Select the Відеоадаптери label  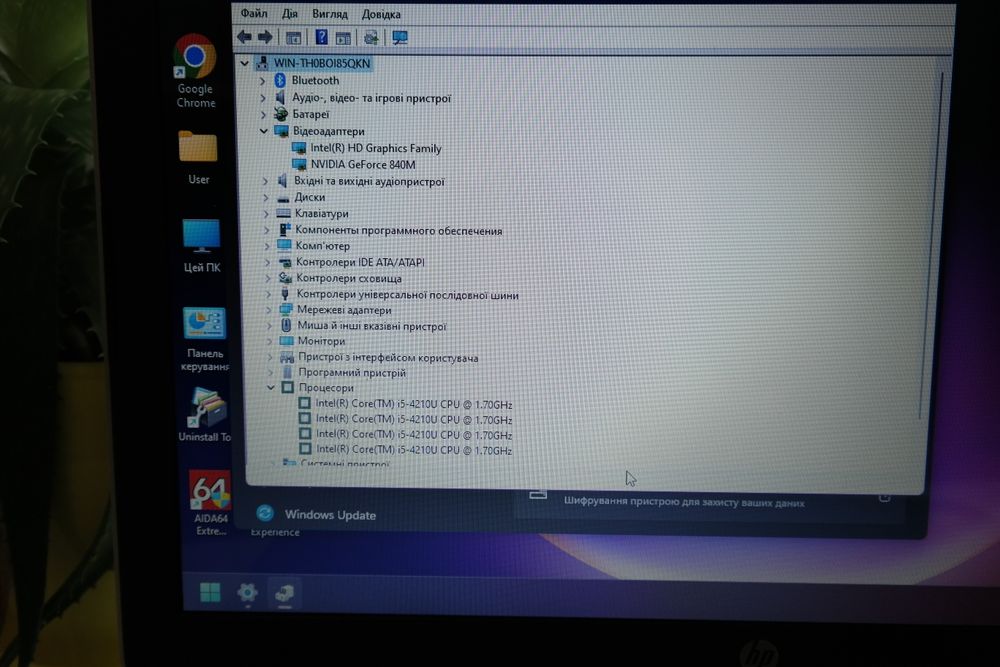click(328, 131)
